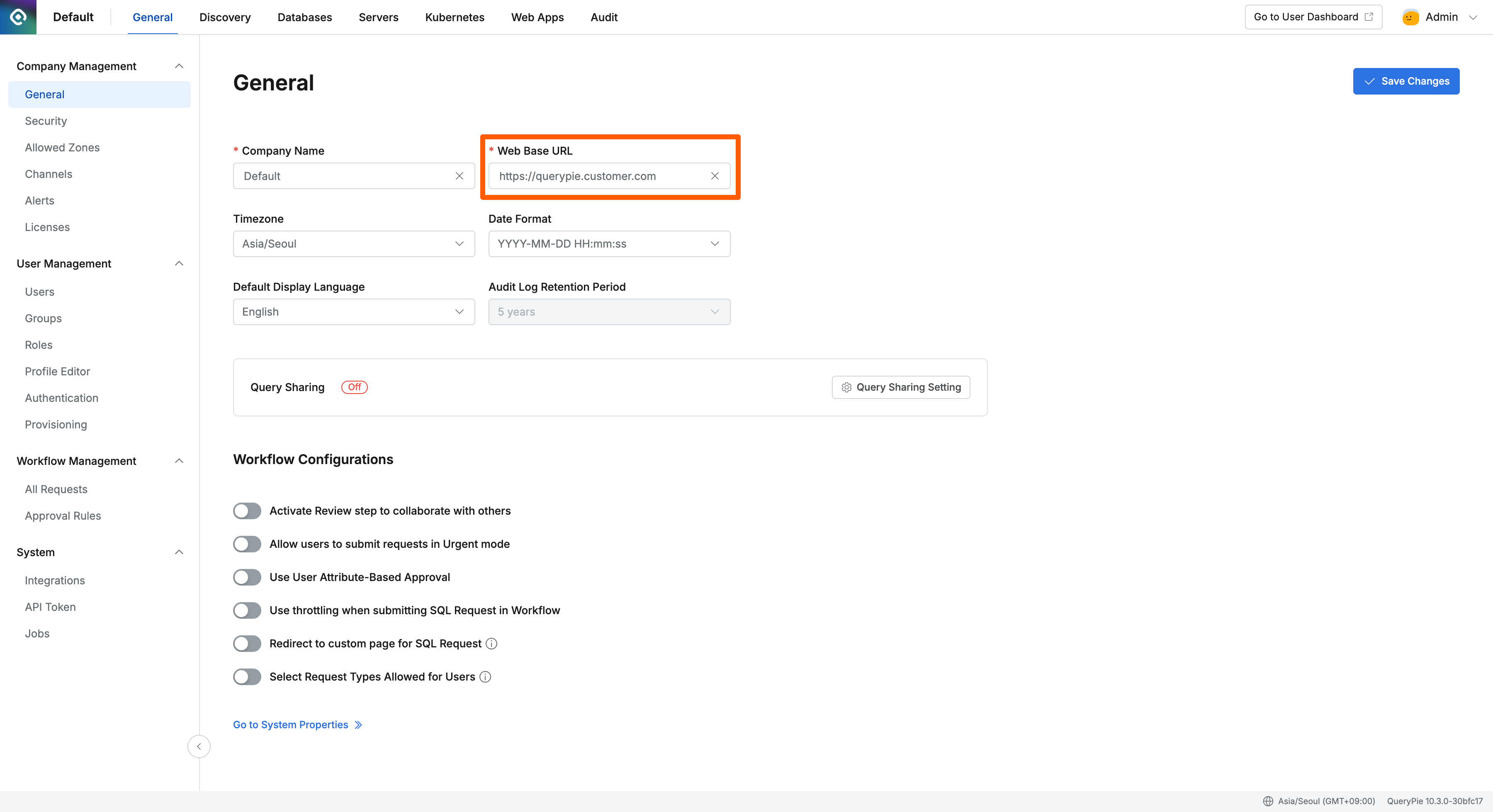The height and width of the screenshot is (812, 1493).
Task: Open the Timezone dropdown
Action: (x=353, y=243)
